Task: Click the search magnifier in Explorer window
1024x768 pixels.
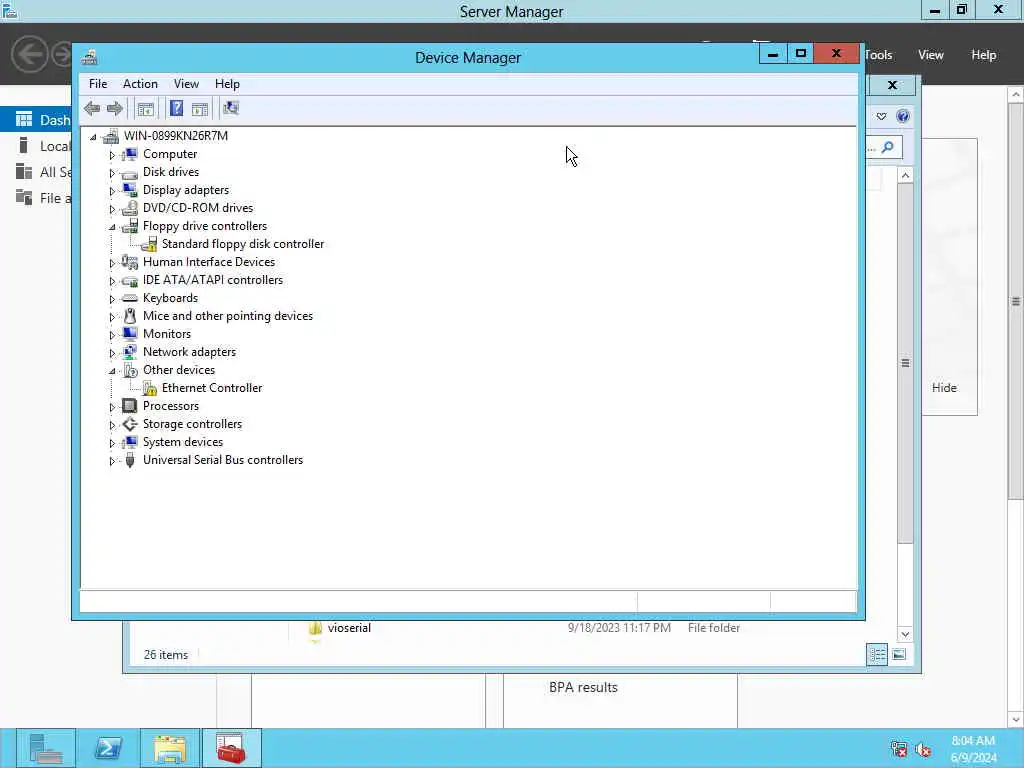Action: pyautogui.click(x=888, y=148)
